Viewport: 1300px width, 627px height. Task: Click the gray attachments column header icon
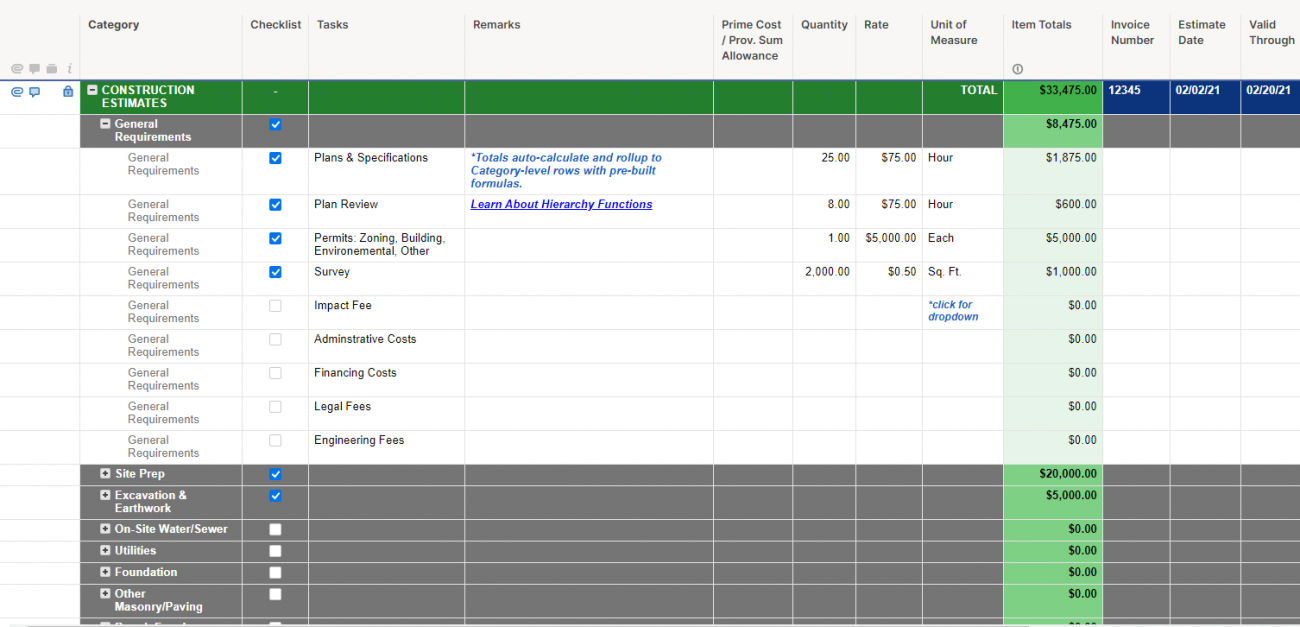(16, 69)
